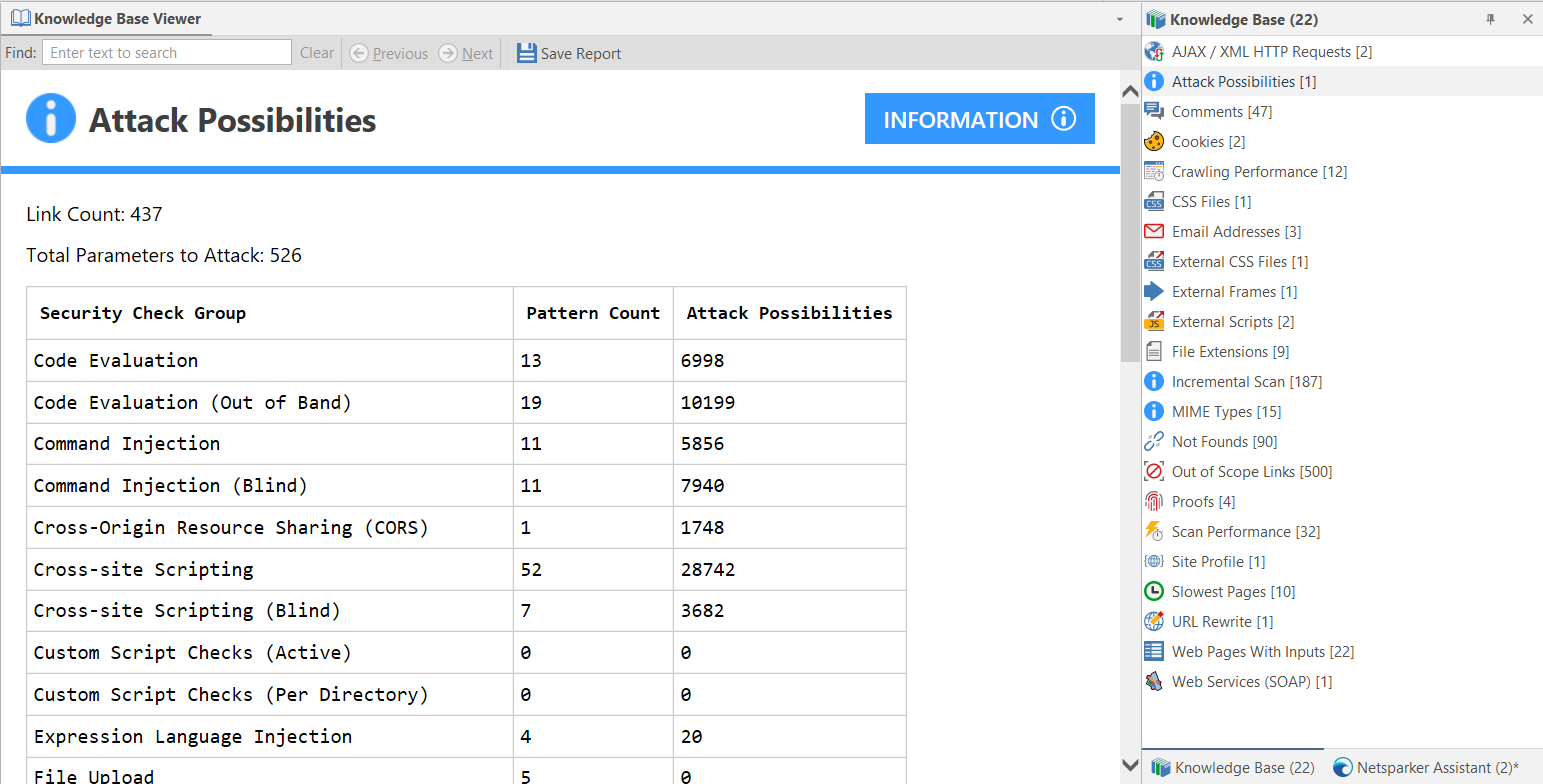Select the Slowest Pages clock icon
This screenshot has width=1543, height=784.
tap(1154, 591)
